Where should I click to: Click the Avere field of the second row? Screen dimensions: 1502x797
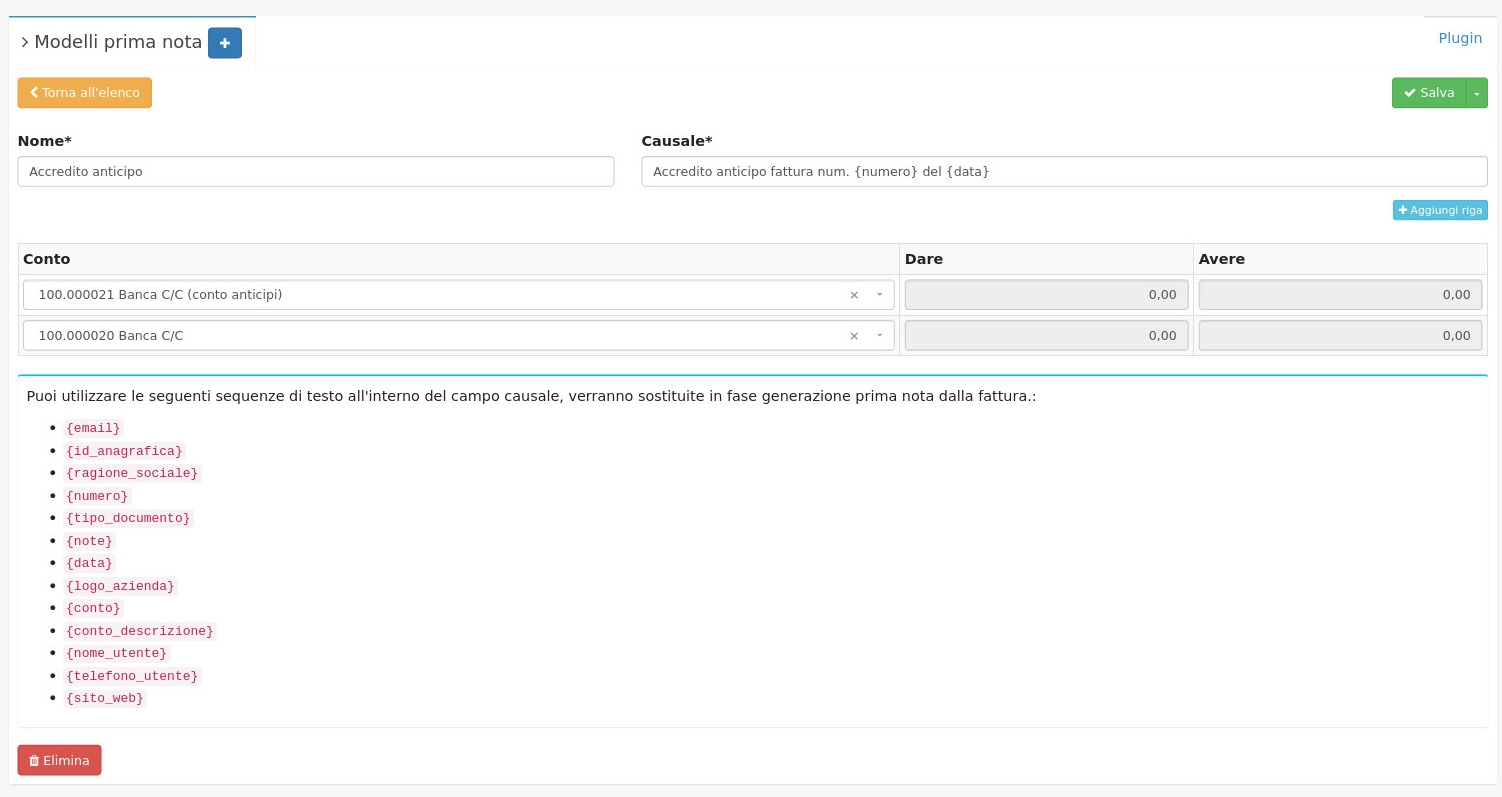1339,336
